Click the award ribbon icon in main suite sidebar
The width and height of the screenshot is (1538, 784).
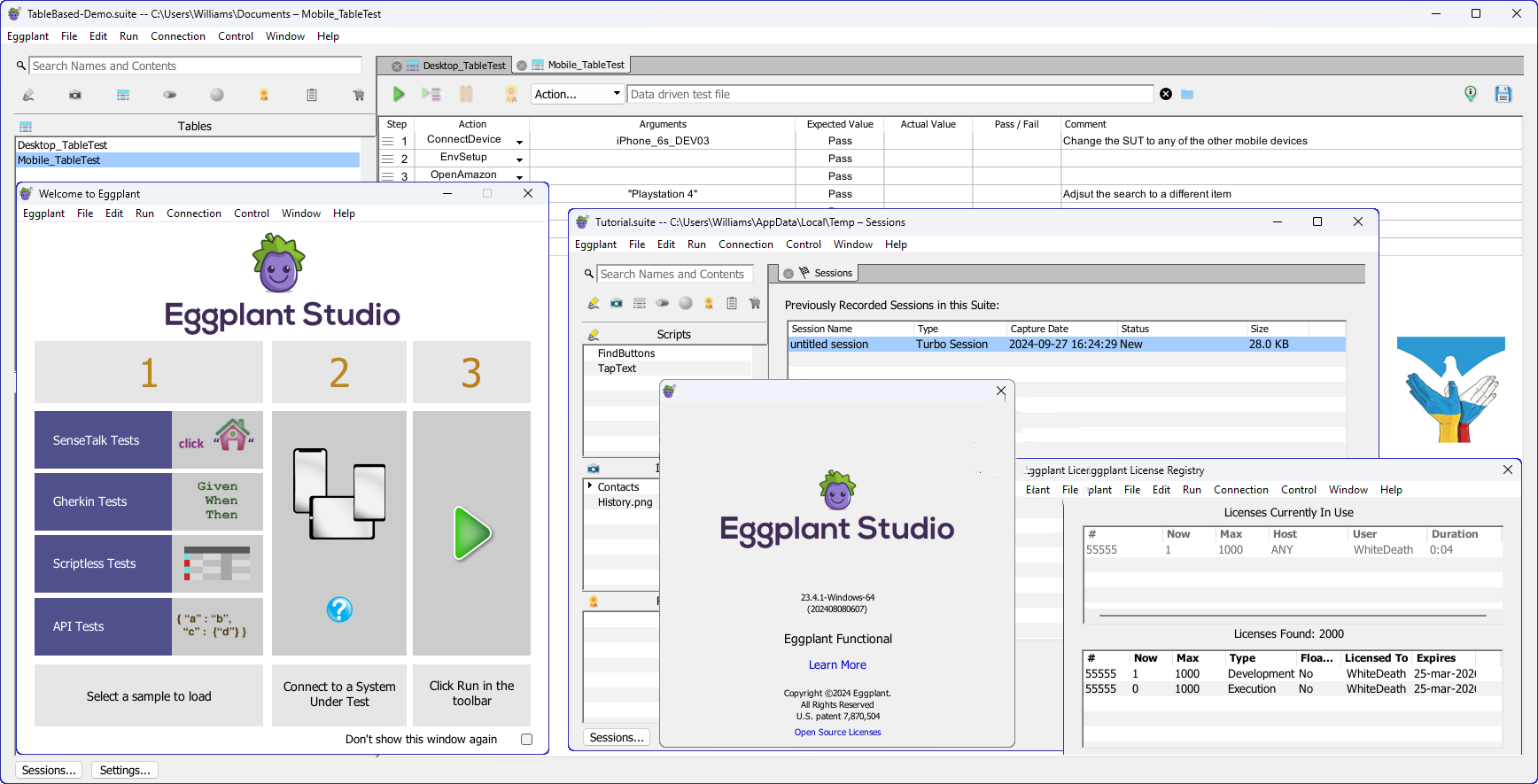tap(264, 95)
